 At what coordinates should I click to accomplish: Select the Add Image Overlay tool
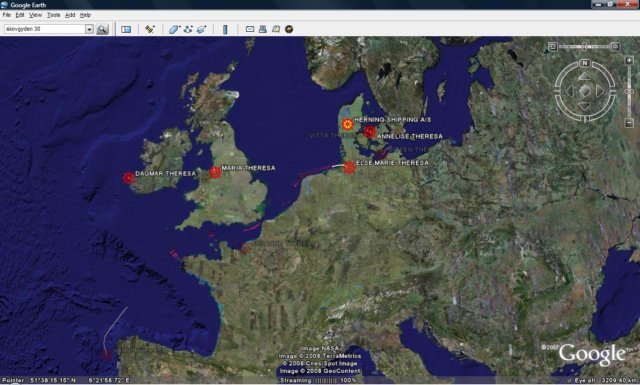pyautogui.click(x=202, y=29)
